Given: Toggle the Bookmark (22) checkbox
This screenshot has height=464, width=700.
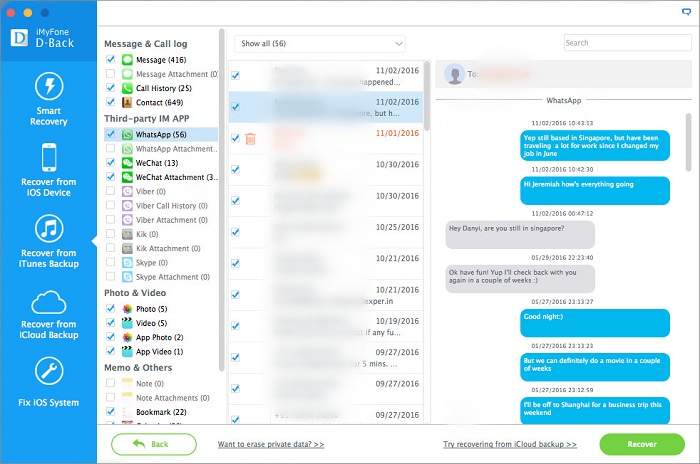Looking at the screenshot, I should [111, 412].
